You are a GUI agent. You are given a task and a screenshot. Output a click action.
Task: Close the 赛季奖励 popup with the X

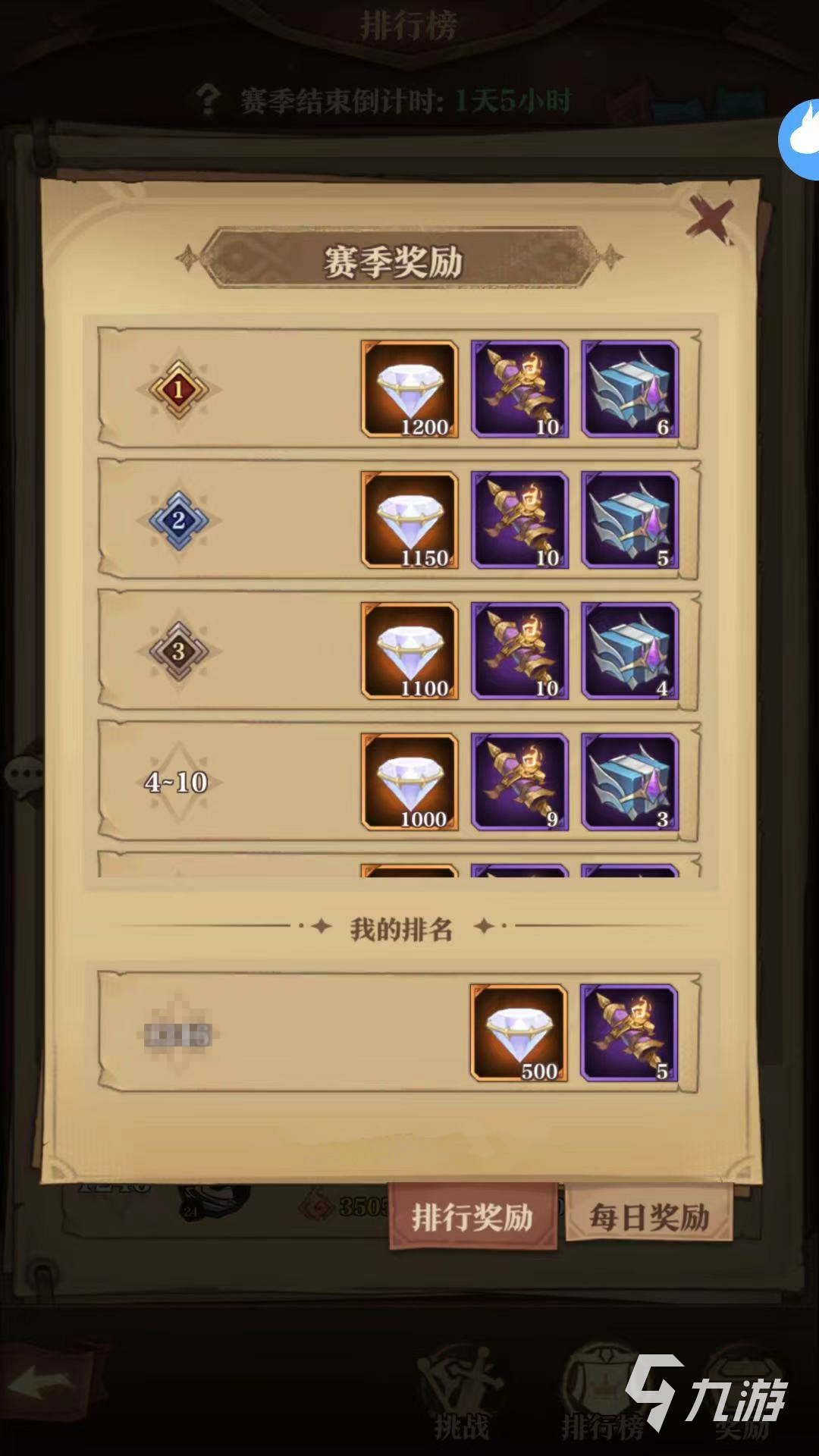click(x=709, y=220)
